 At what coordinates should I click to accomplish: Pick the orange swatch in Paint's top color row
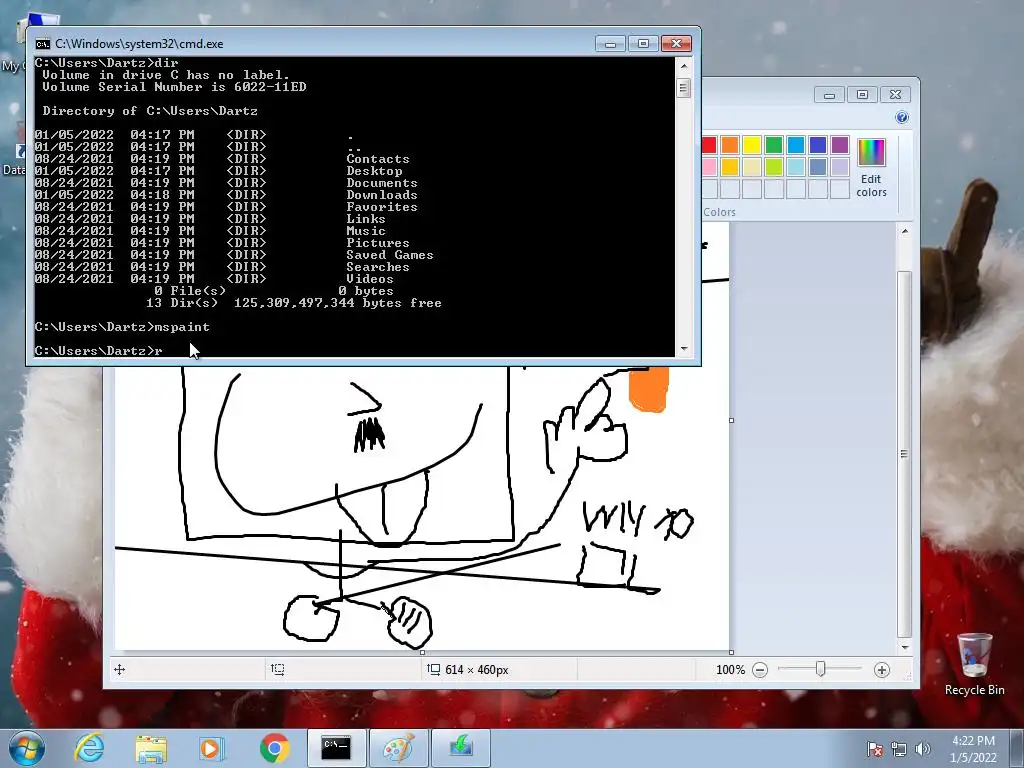[x=730, y=145]
